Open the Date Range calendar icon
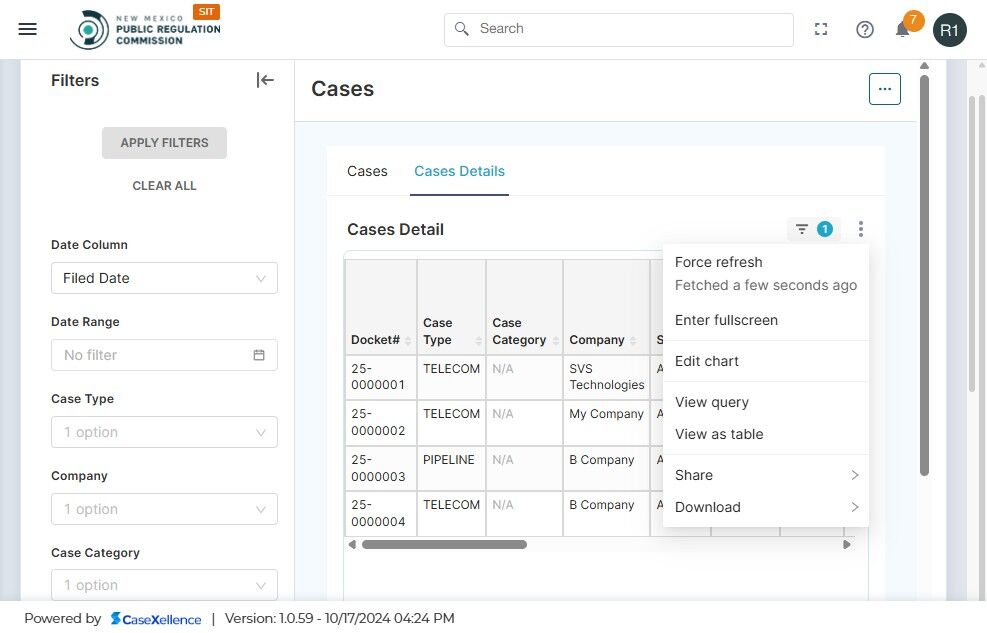Viewport: 987px width, 633px height. [x=259, y=355]
